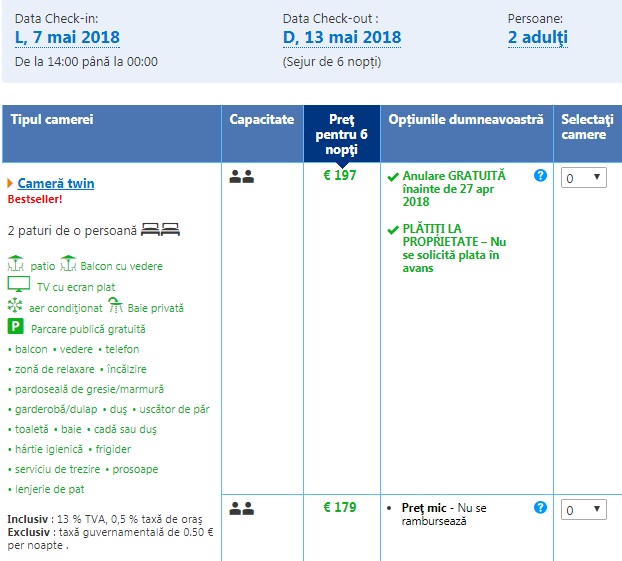Open help icon beside free cancellation
Viewport: 622px width, 561px height.
click(541, 175)
